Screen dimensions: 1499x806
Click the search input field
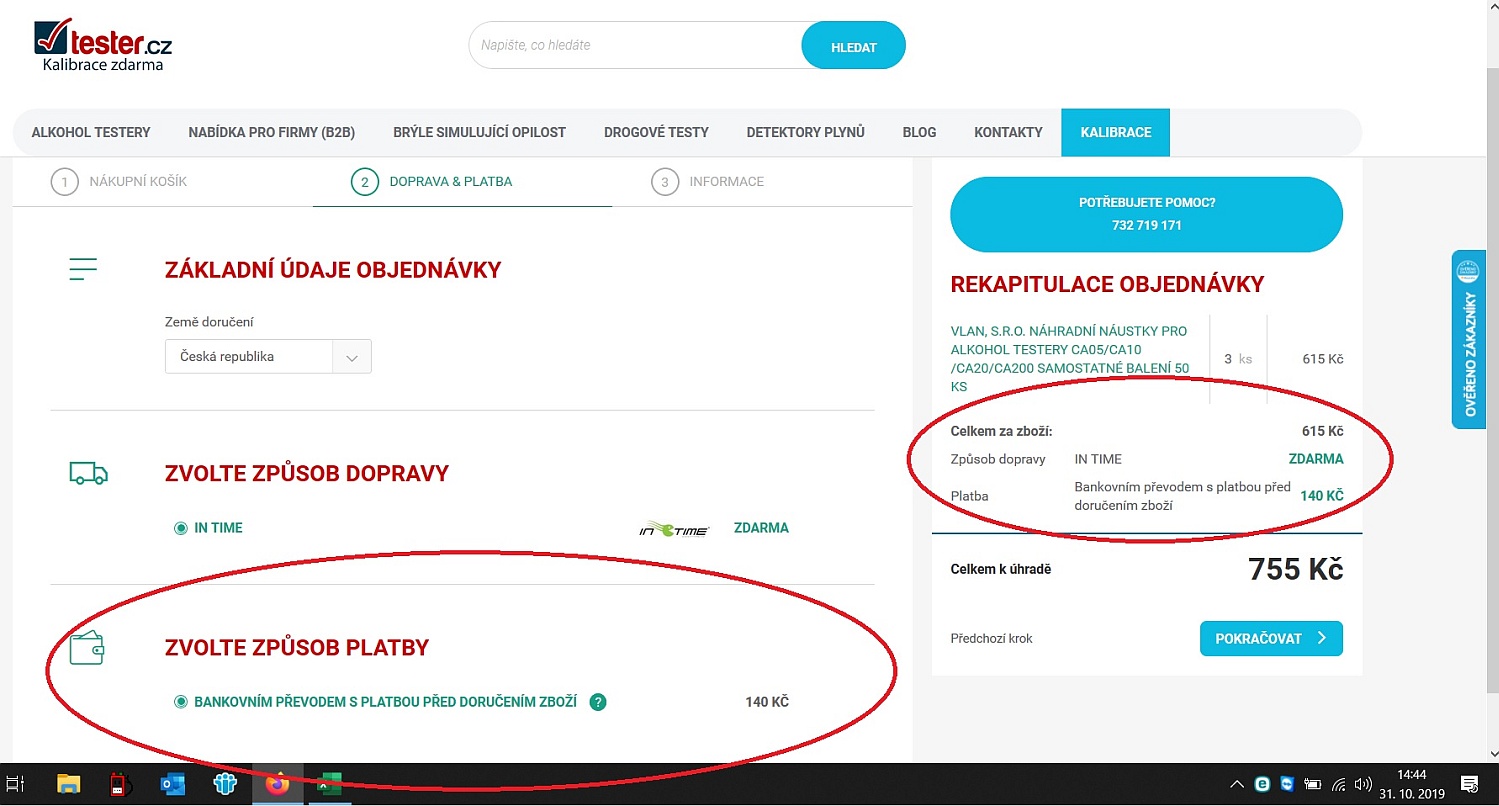point(635,46)
